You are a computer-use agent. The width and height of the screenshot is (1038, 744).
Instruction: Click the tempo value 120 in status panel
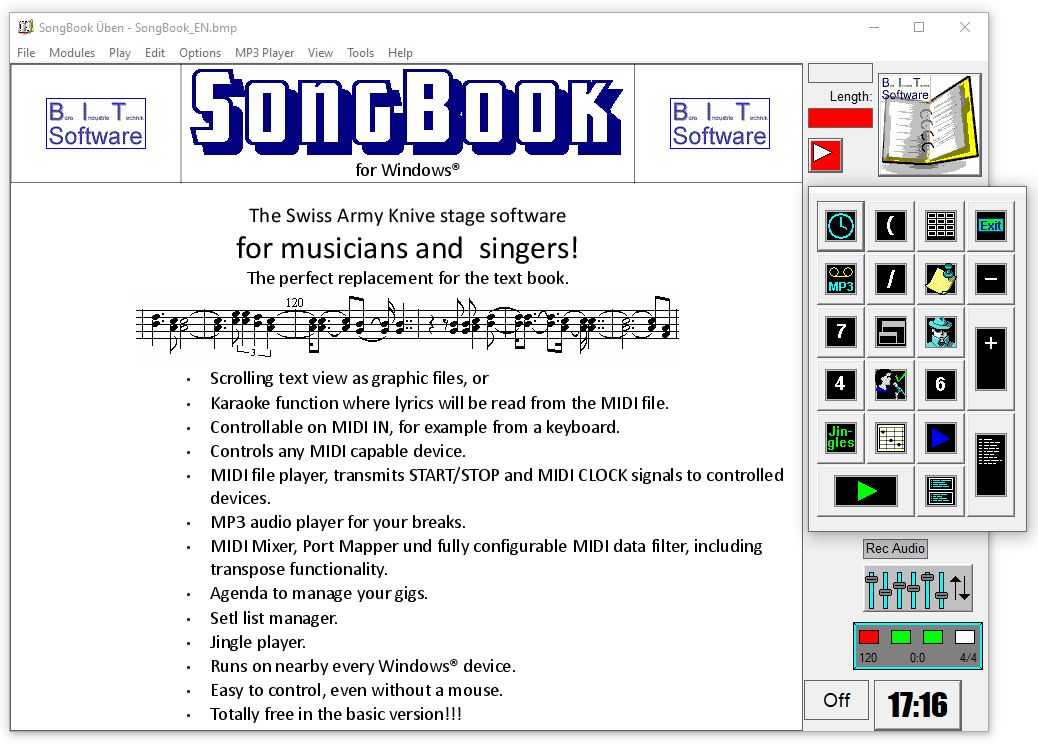pyautogui.click(x=868, y=658)
